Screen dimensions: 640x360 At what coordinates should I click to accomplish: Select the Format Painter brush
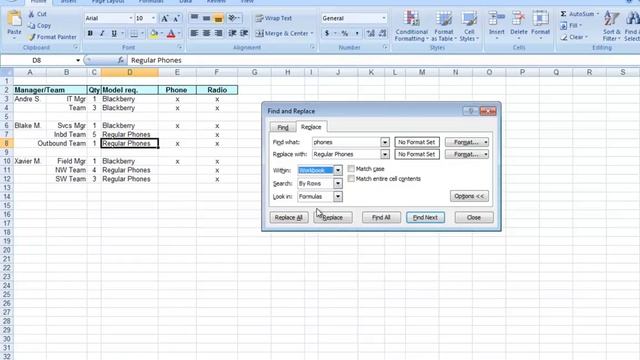coord(32,37)
